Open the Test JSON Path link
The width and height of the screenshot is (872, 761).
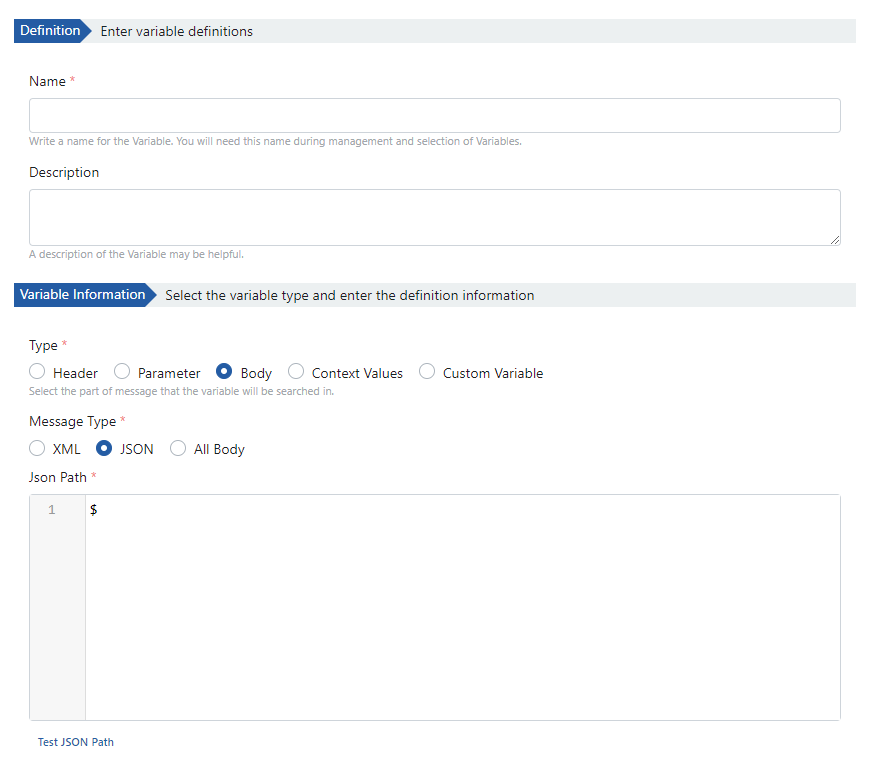point(76,742)
